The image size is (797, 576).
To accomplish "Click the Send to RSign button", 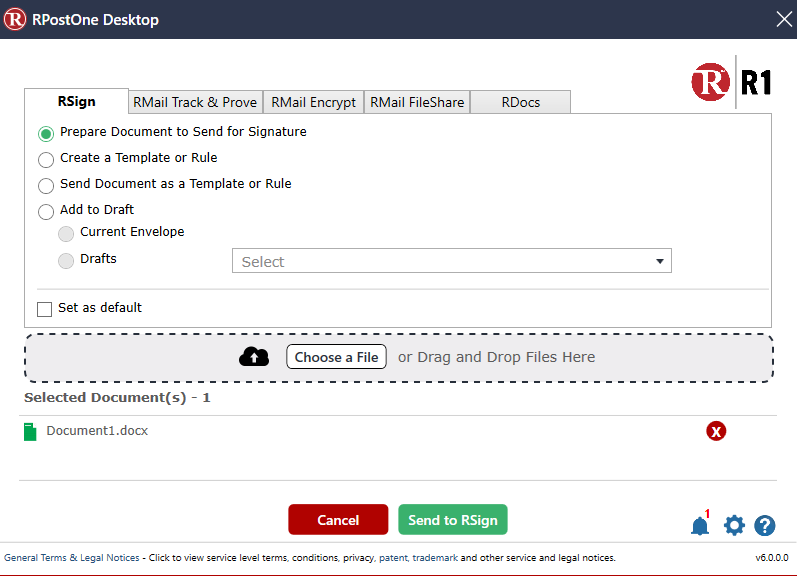I will [x=453, y=520].
